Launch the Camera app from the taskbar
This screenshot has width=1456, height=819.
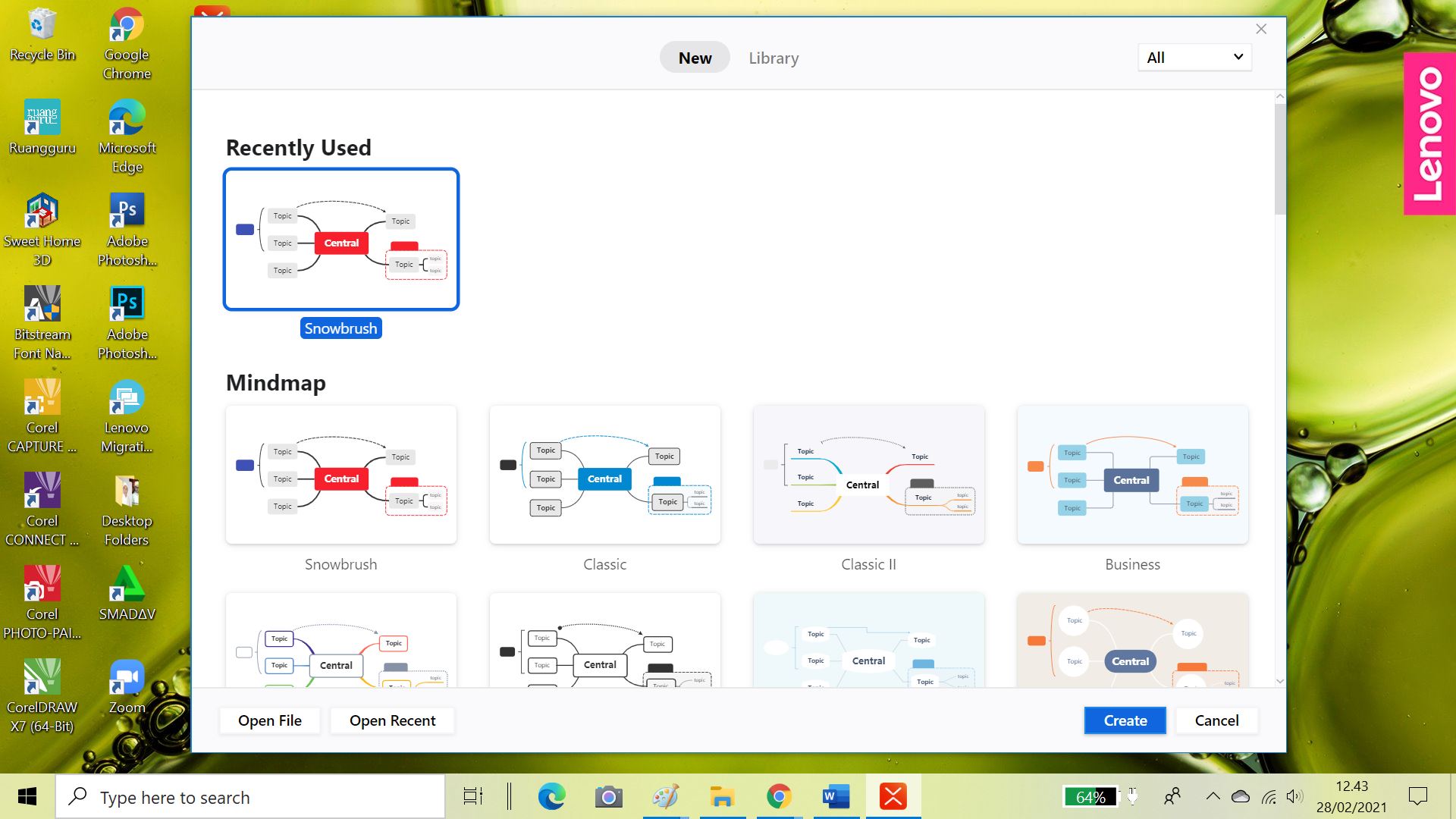pos(609,796)
